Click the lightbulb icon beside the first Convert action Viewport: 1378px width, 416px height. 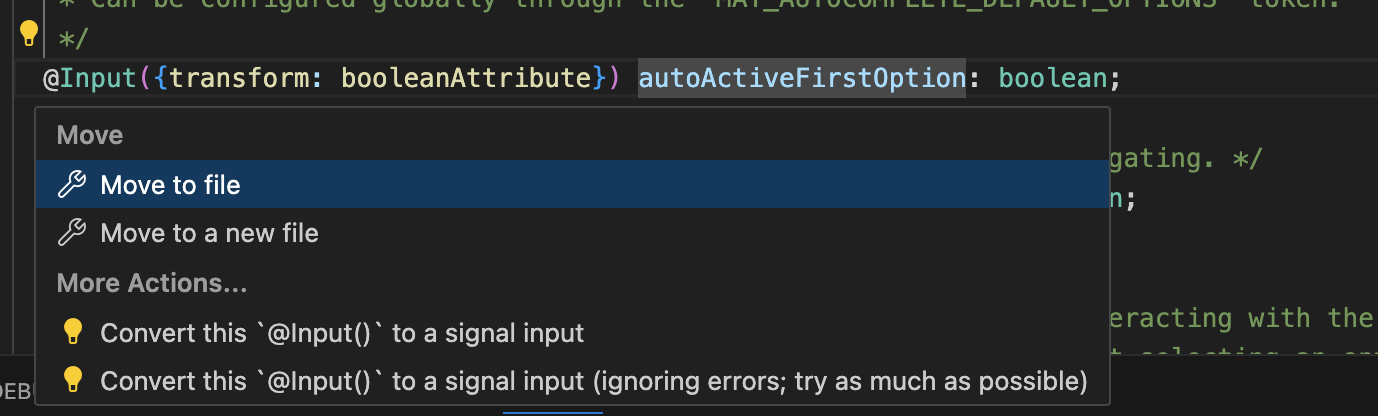[72, 332]
